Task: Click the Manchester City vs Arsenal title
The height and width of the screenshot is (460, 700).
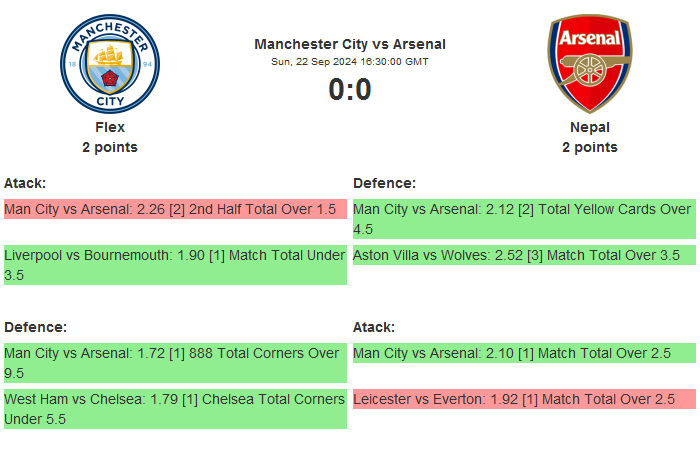Action: [349, 44]
